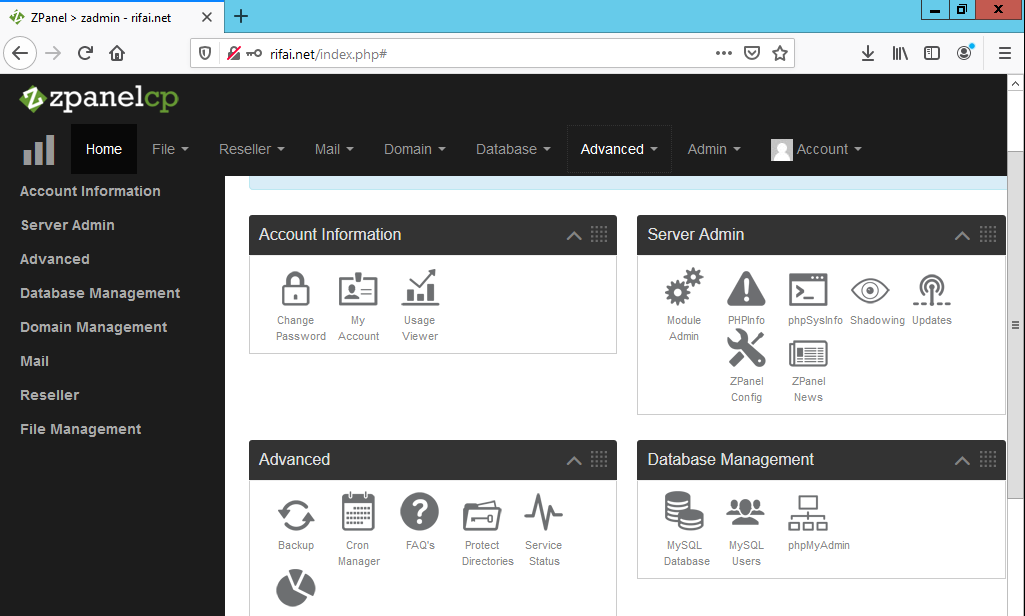1025x616 pixels.
Task: Open the Updates antenna icon
Action: [932, 290]
